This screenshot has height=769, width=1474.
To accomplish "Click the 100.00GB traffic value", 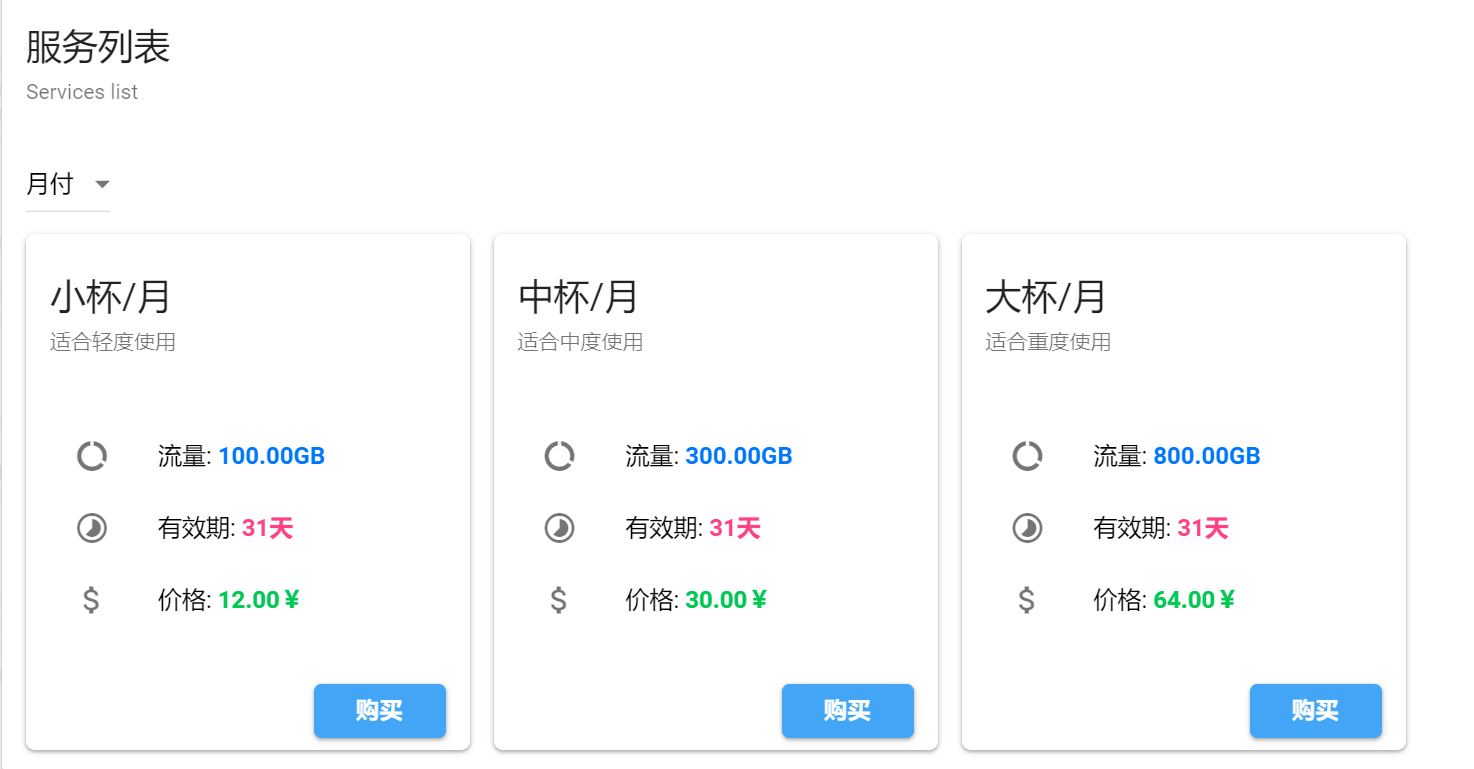I will coord(271,457).
